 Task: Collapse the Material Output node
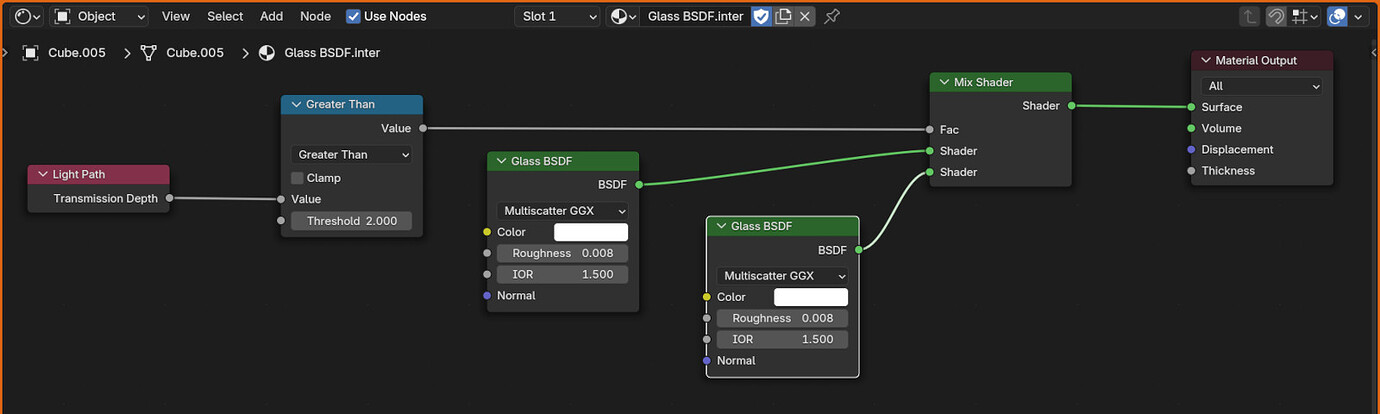click(1205, 60)
